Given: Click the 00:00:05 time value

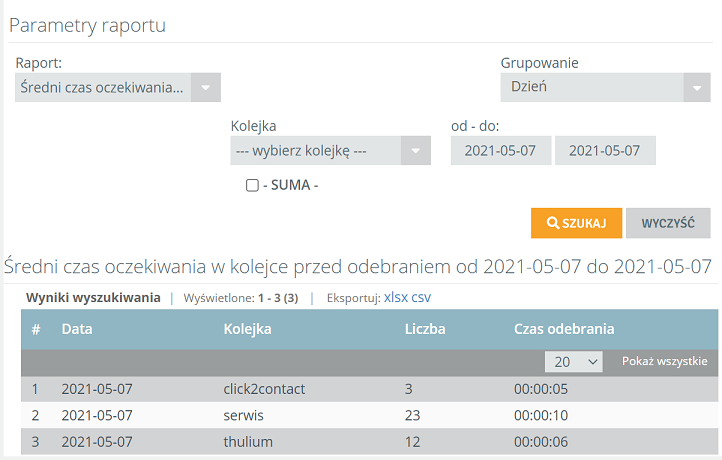Looking at the screenshot, I should tap(541, 389).
